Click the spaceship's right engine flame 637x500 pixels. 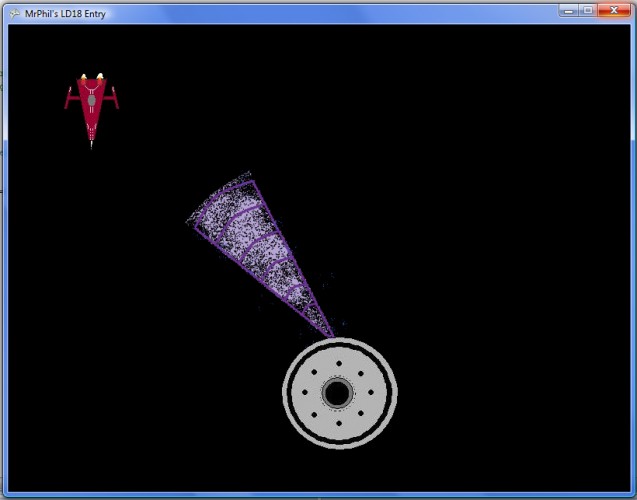100,76
